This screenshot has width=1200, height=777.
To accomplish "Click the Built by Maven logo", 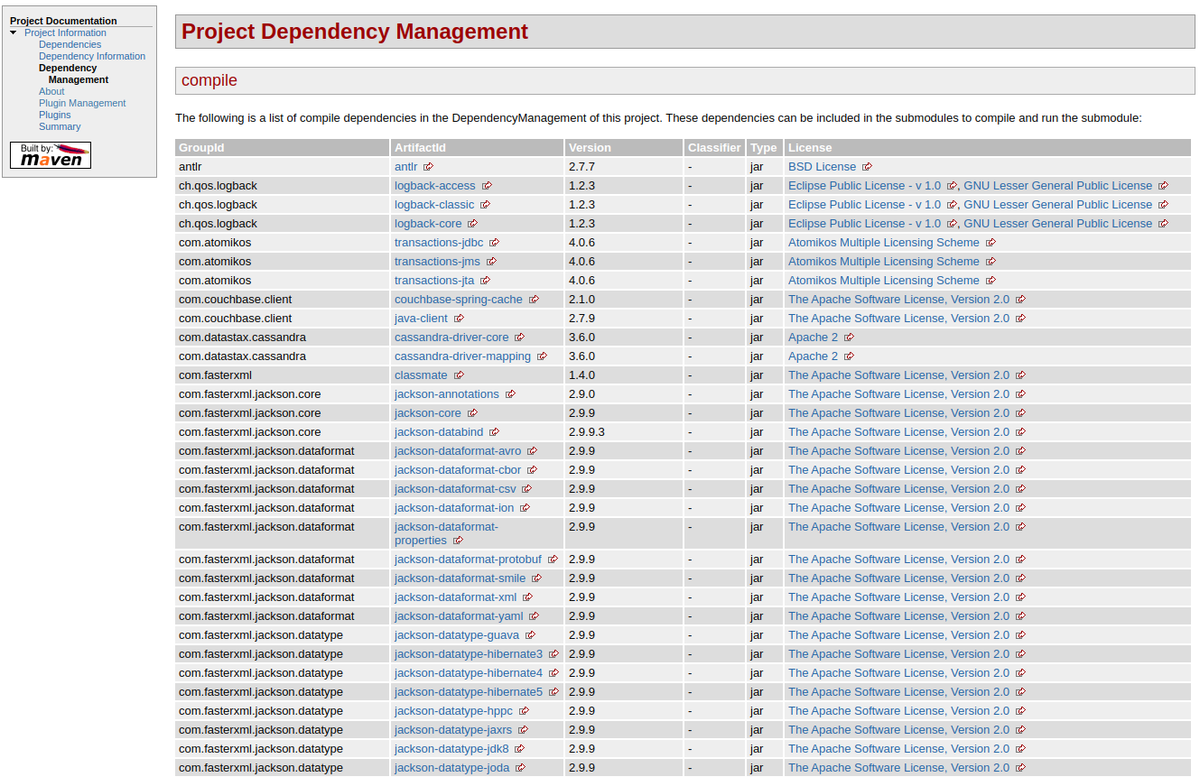I will 51,155.
